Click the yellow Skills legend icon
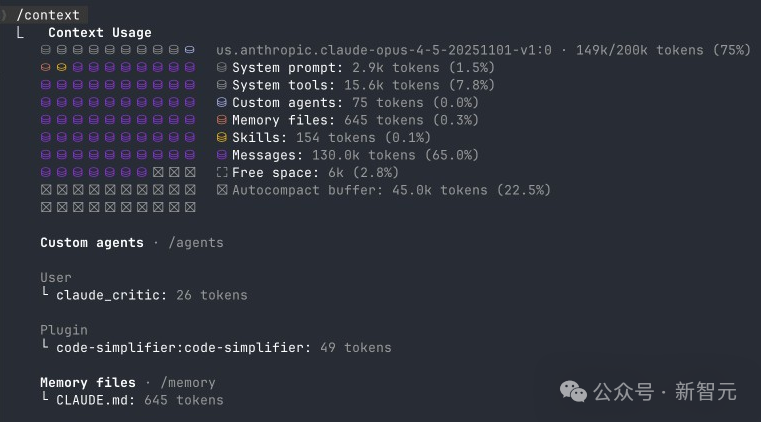 click(222, 137)
